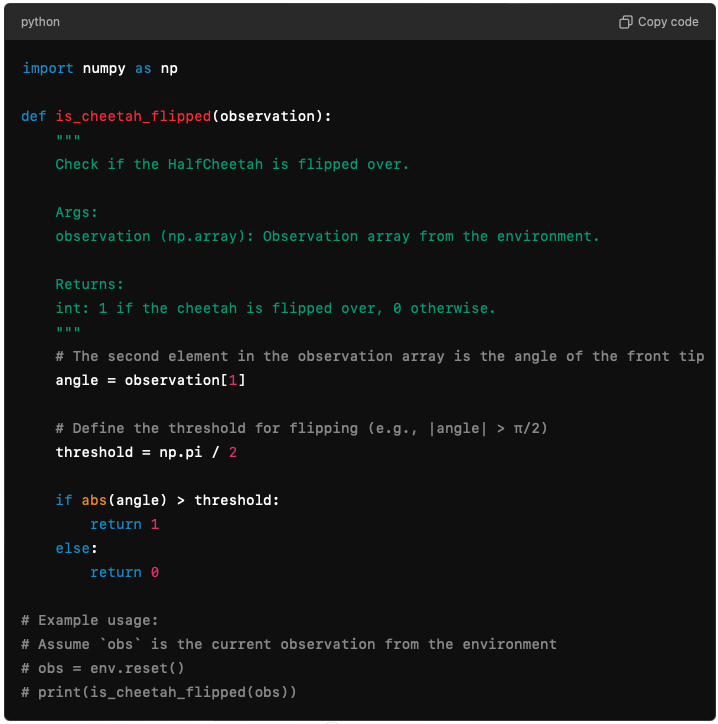This screenshot has width=718, height=724.
Task: Click the "Args:" docstring heading
Action: (x=77, y=212)
